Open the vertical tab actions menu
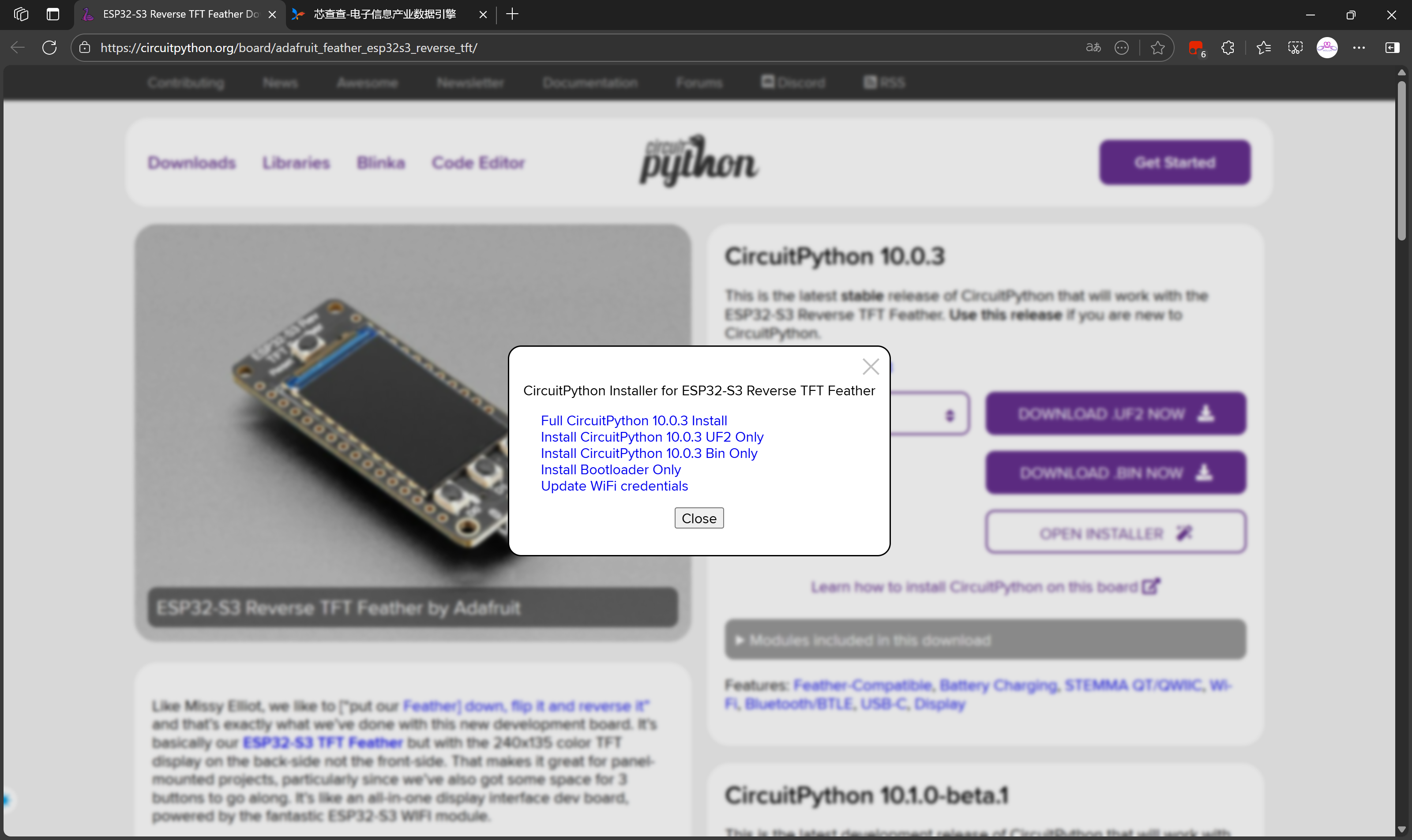The image size is (1412, 840). point(53,14)
